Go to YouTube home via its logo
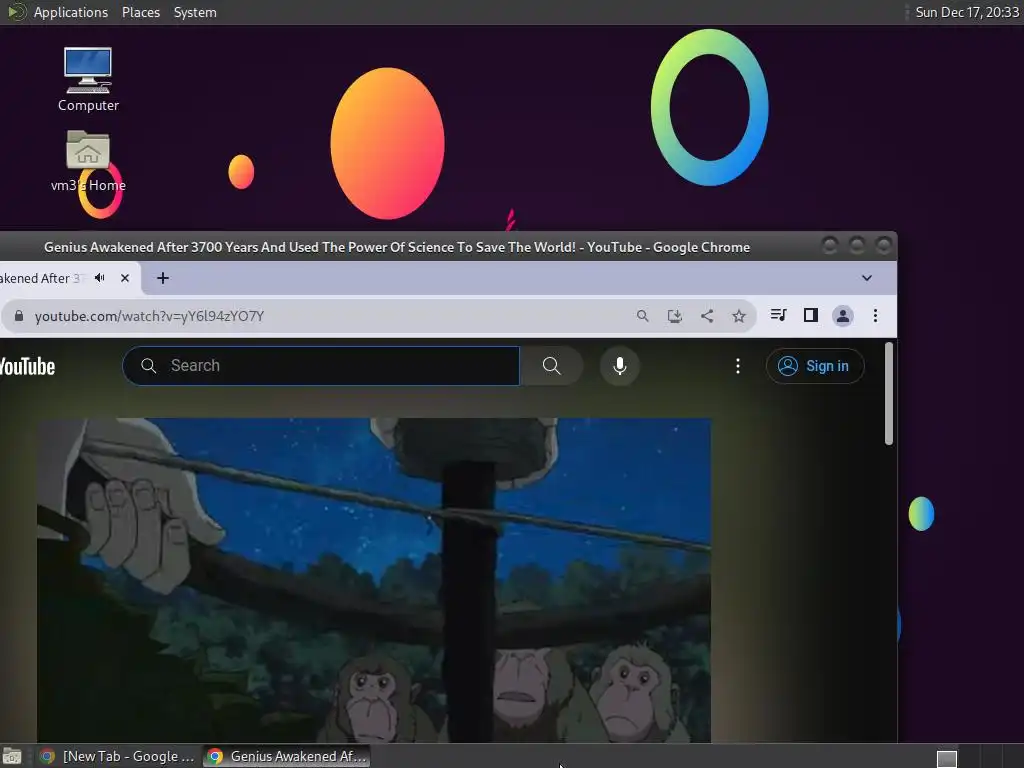The height and width of the screenshot is (768, 1024). (x=27, y=366)
